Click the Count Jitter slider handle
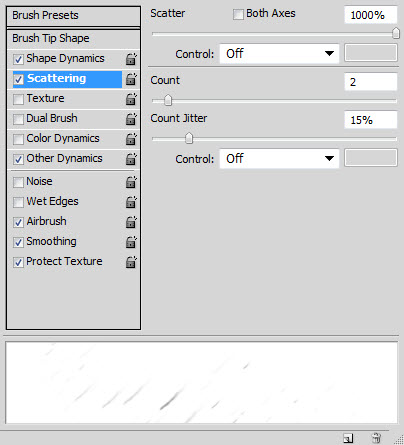This screenshot has height=445, width=404. click(189, 138)
